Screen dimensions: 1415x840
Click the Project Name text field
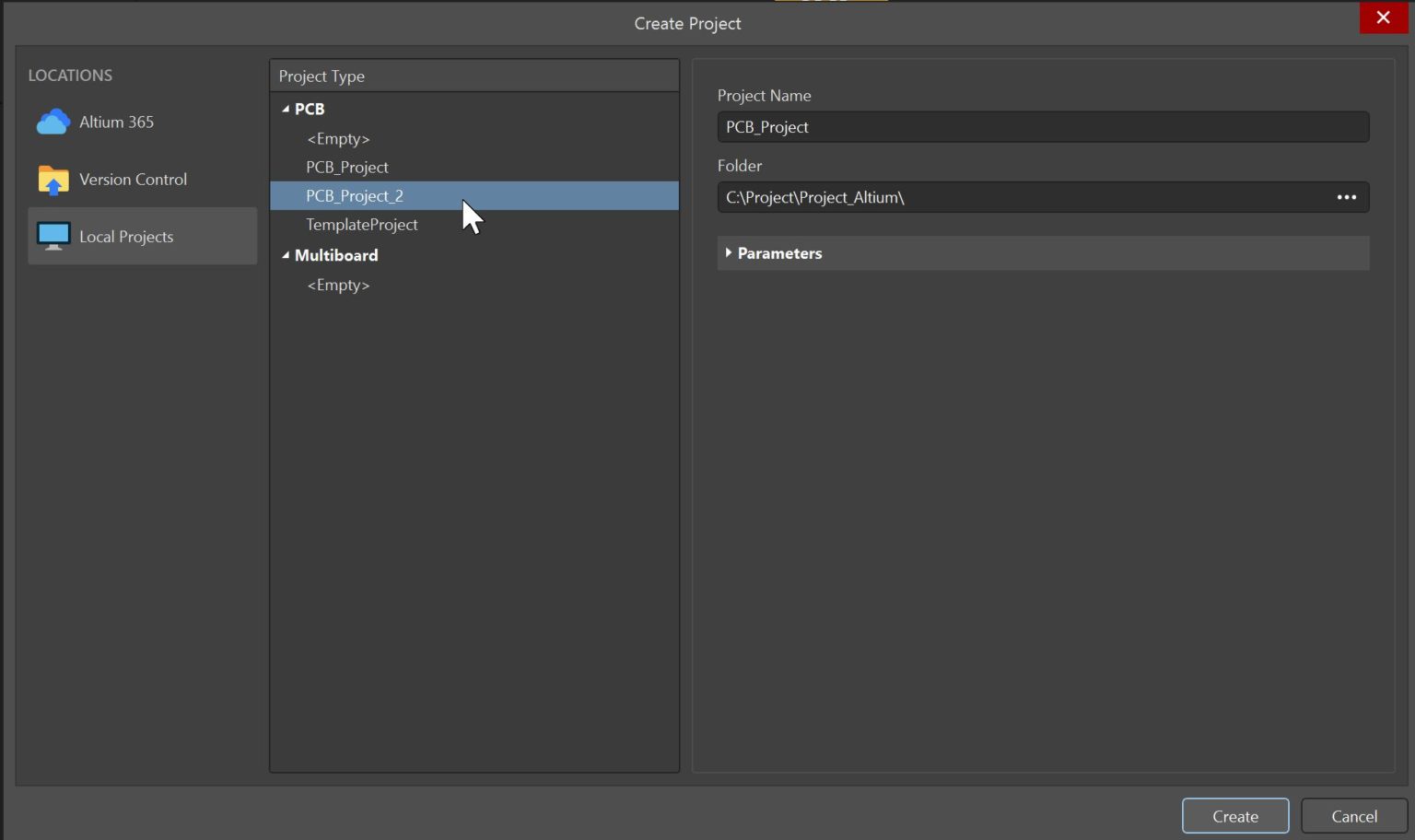[x=1042, y=127]
